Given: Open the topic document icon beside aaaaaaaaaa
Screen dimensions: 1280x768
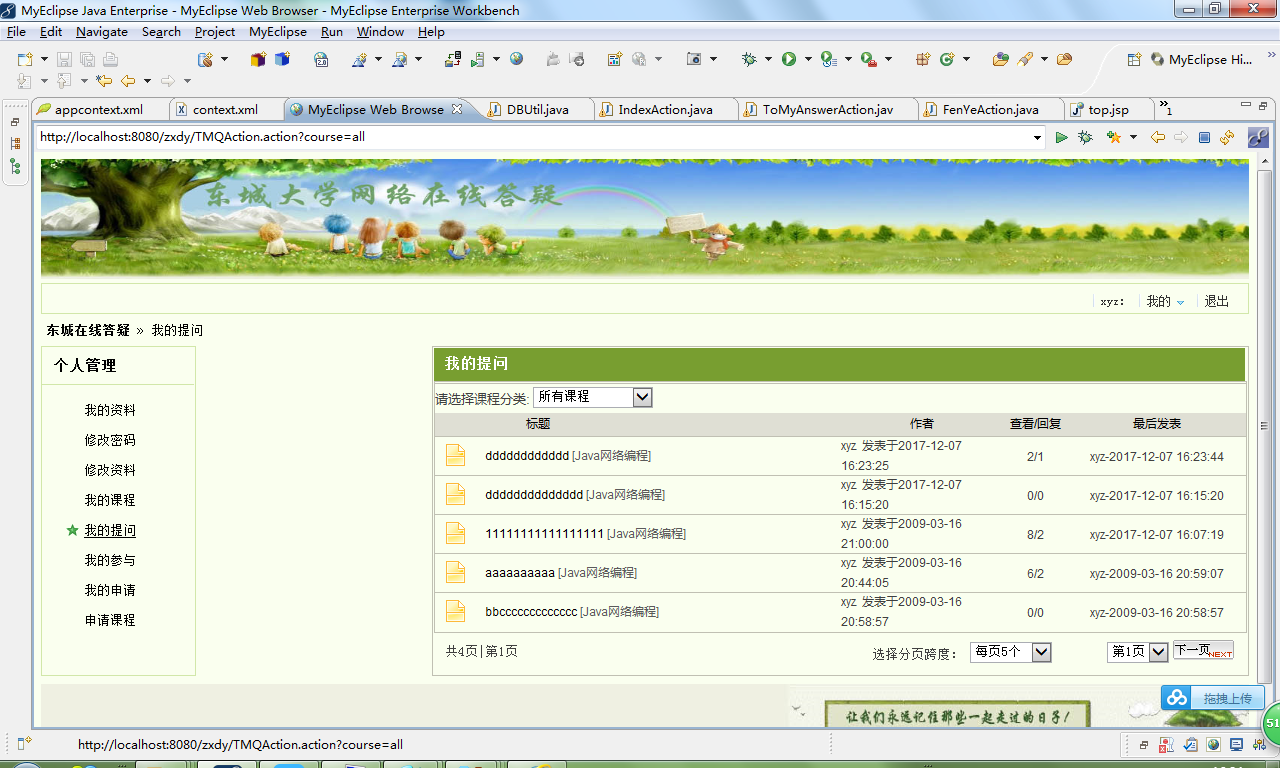Looking at the screenshot, I should pyautogui.click(x=455, y=573).
